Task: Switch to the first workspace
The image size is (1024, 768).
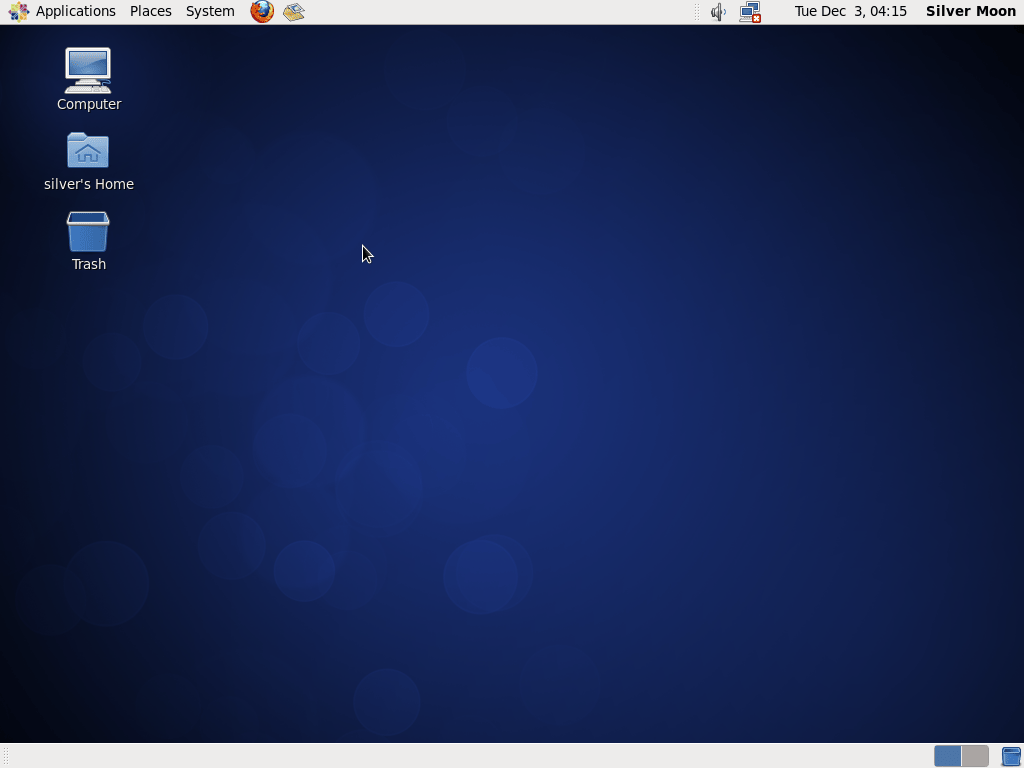Action: pyautogui.click(x=948, y=756)
